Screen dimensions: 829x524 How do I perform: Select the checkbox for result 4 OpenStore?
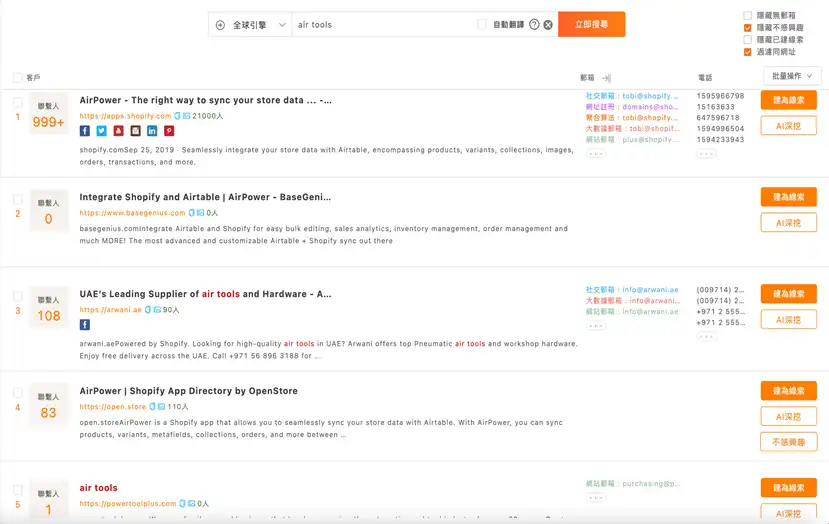17,393
